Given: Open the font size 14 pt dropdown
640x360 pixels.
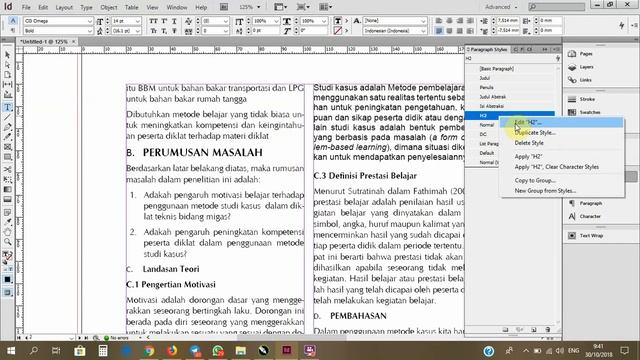Looking at the screenshot, I should [127, 21].
